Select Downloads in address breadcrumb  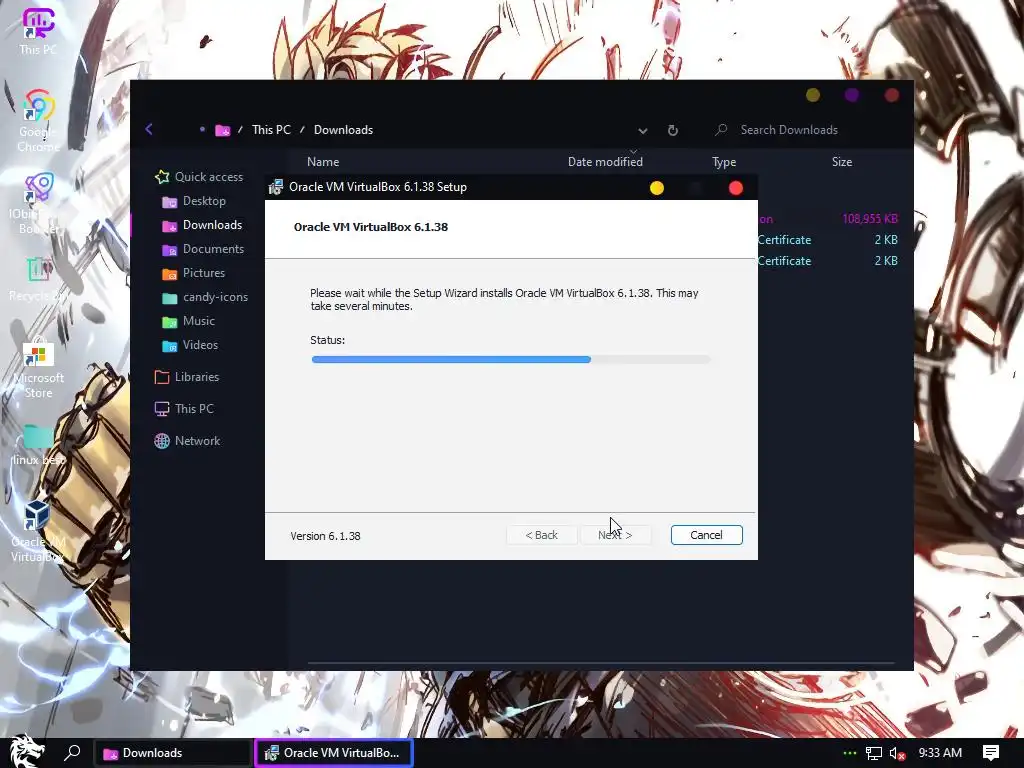(x=344, y=129)
